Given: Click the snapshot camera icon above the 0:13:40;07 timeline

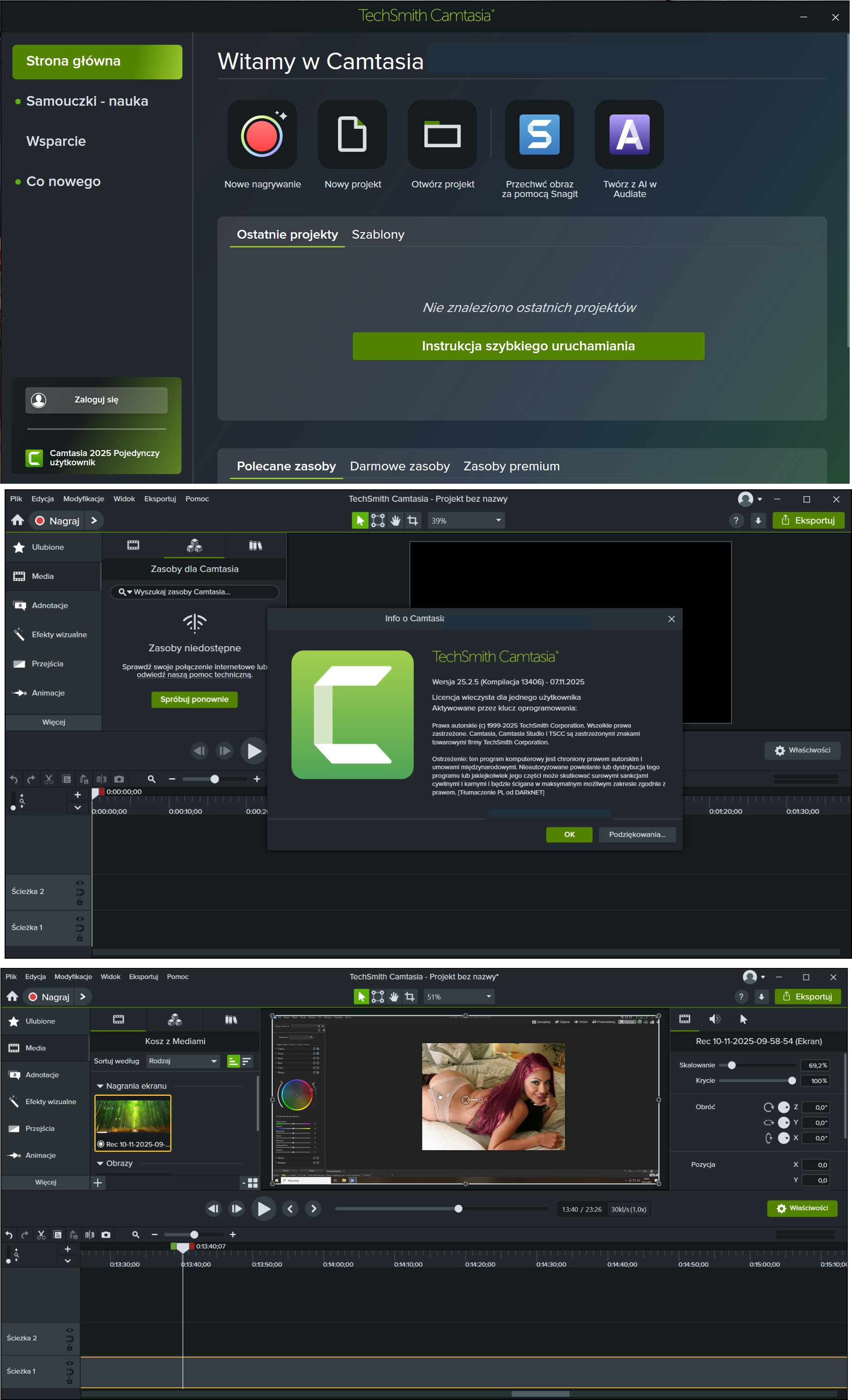Looking at the screenshot, I should pos(106,1235).
